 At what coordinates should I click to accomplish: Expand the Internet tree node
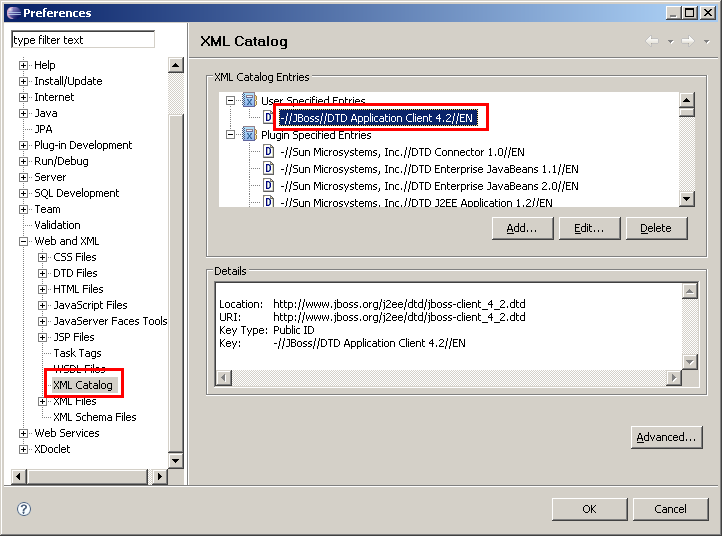click(x=23, y=98)
